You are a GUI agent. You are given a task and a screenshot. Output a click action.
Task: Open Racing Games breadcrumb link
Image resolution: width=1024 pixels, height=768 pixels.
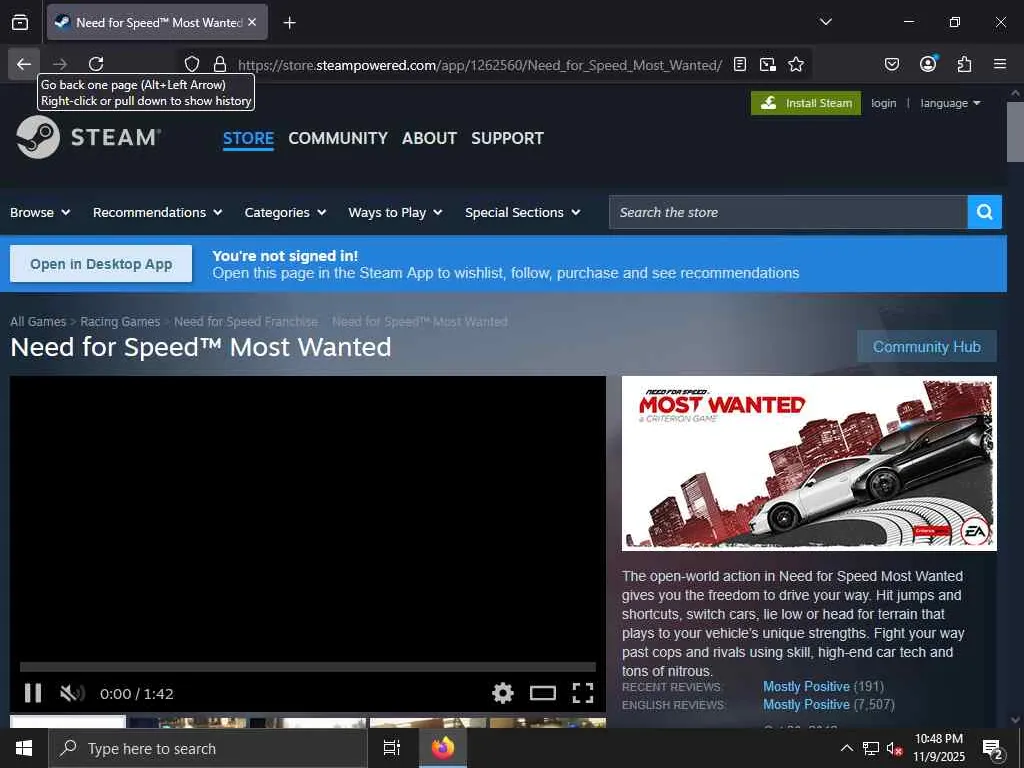click(x=120, y=321)
